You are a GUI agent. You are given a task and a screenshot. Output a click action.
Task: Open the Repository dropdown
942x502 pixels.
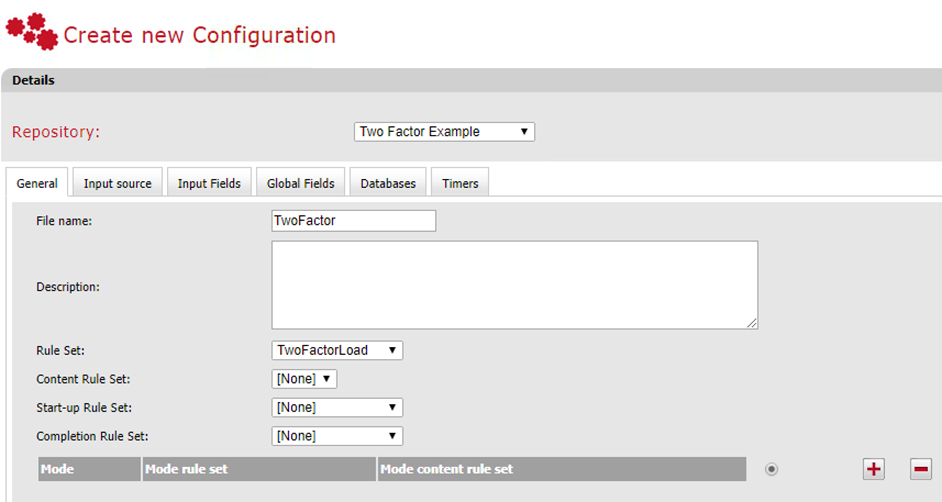444,132
